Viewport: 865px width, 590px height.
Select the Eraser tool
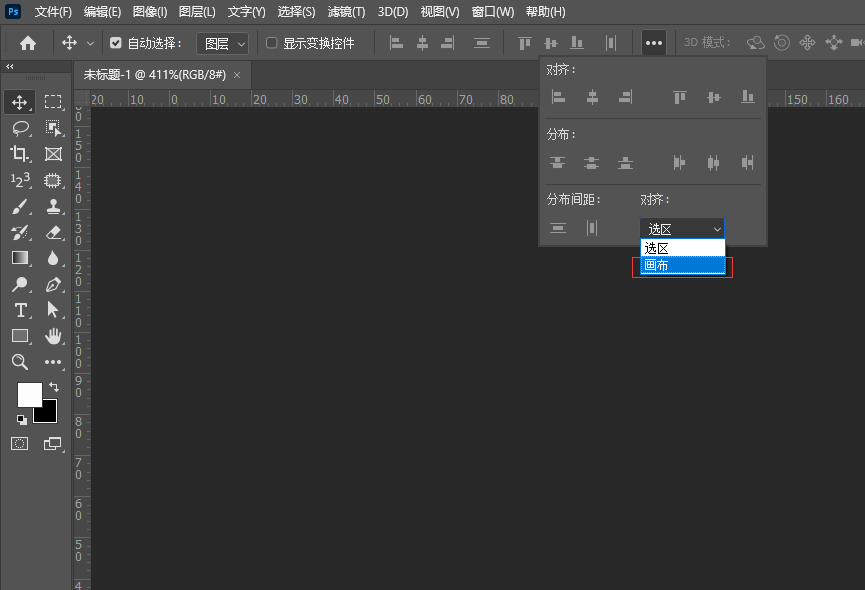tap(53, 232)
